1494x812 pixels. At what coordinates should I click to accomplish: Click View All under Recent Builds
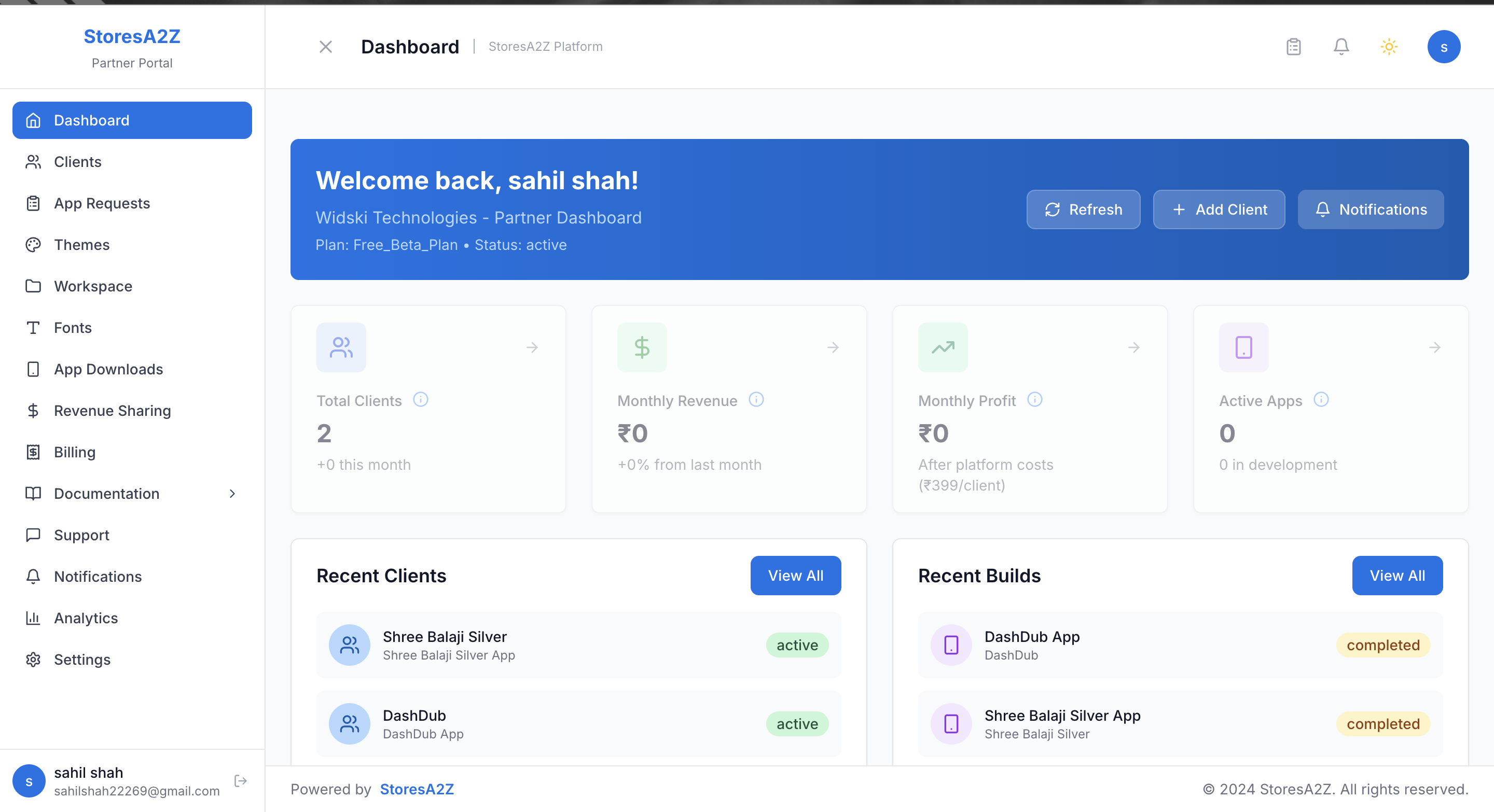[1397, 576]
